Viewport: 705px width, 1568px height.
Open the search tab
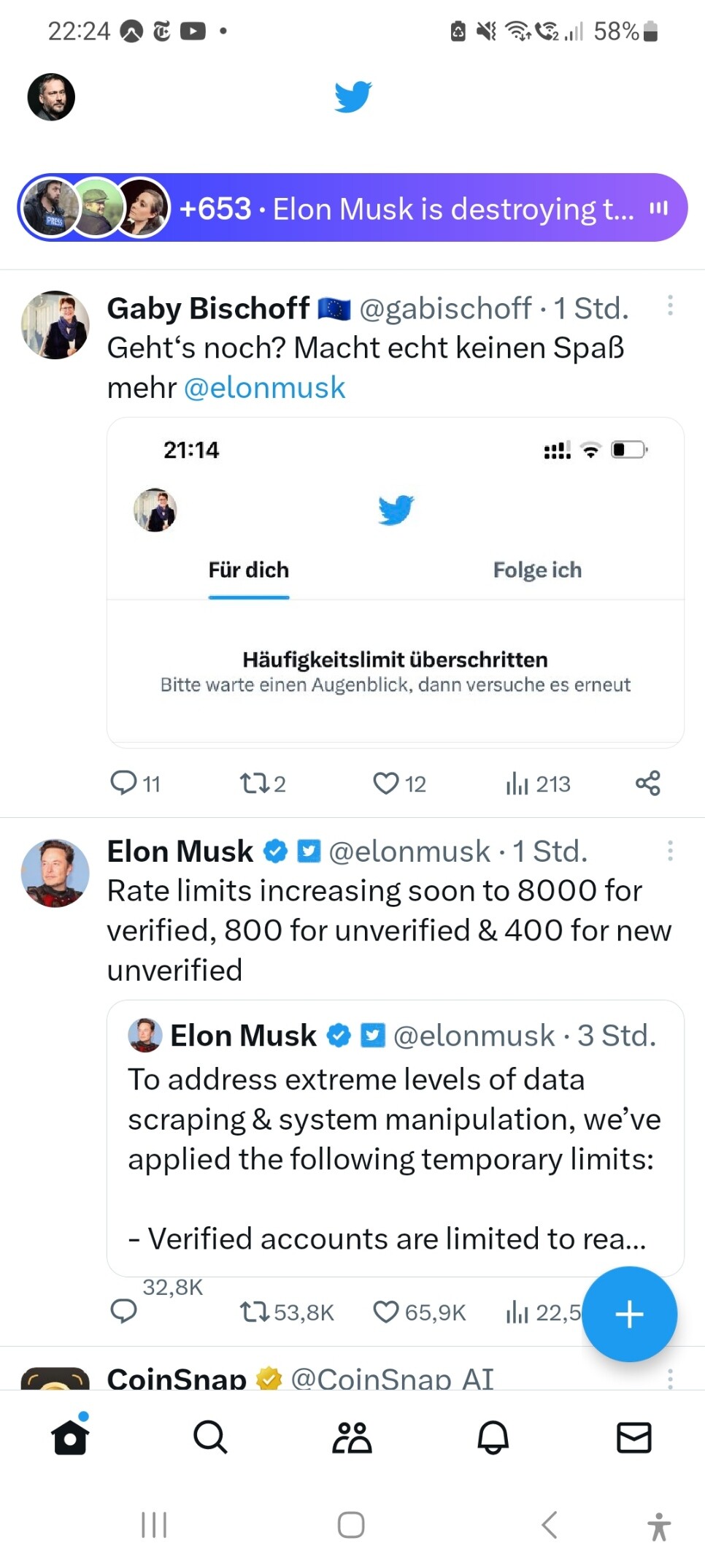(x=210, y=1437)
